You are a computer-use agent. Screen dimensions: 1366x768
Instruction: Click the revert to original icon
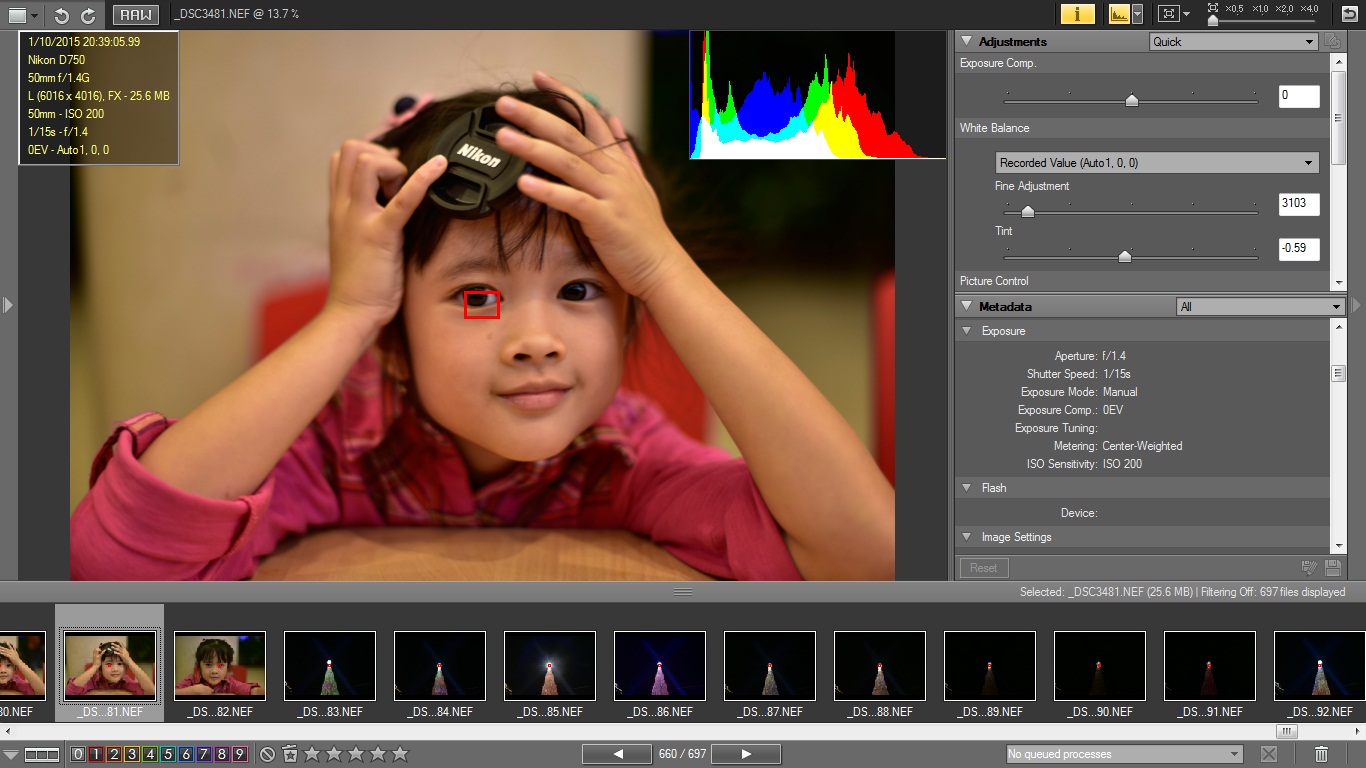coord(1349,14)
